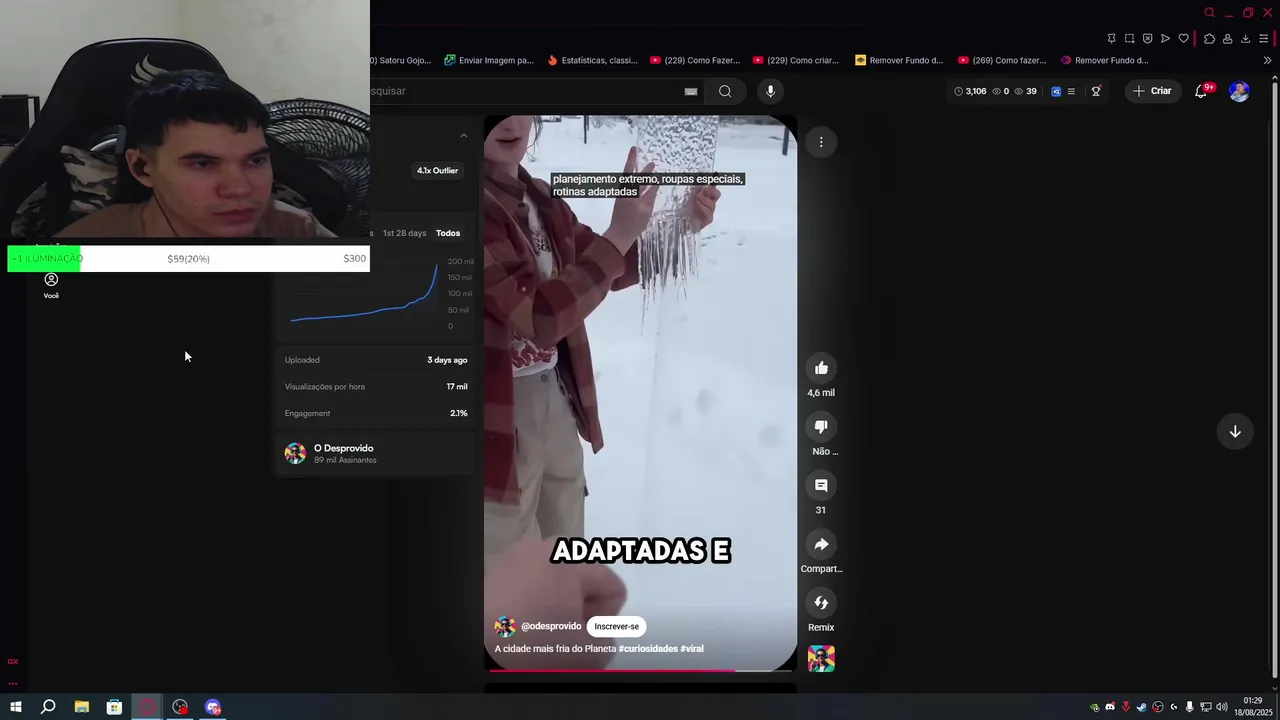The height and width of the screenshot is (720, 1280).
Task: Open the browser easy setup menu icon
Action: tap(1264, 38)
